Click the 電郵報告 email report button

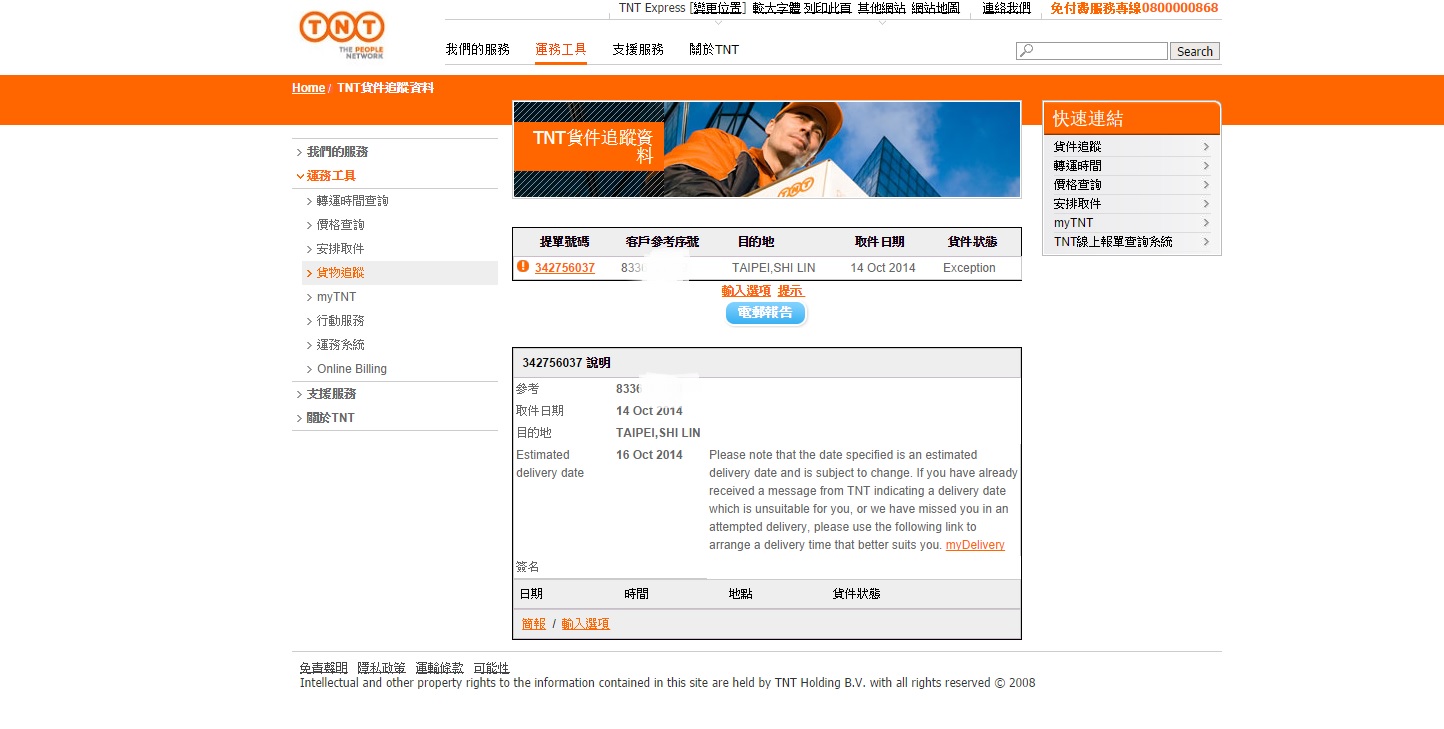tap(765, 313)
